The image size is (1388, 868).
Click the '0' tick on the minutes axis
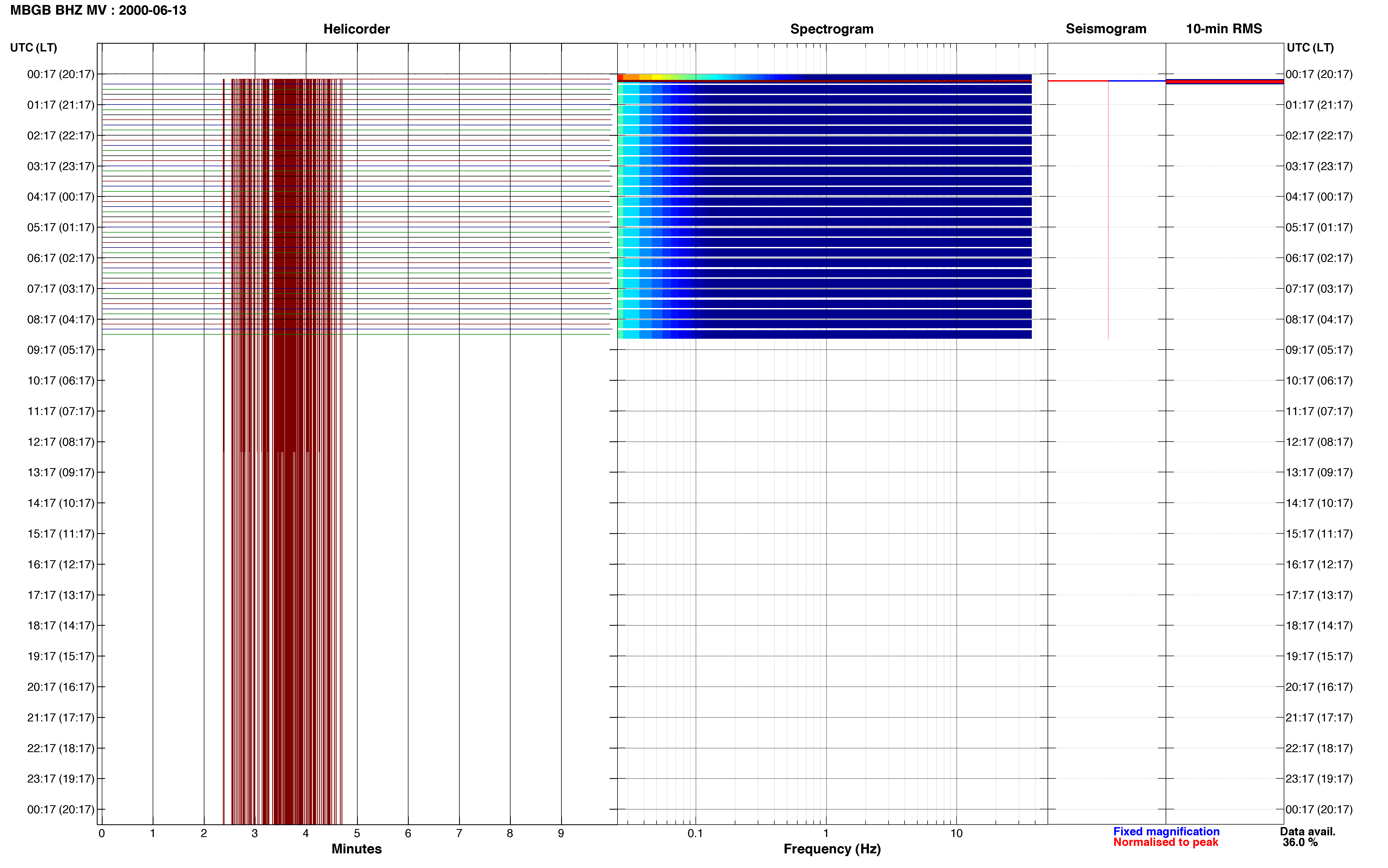101,833
